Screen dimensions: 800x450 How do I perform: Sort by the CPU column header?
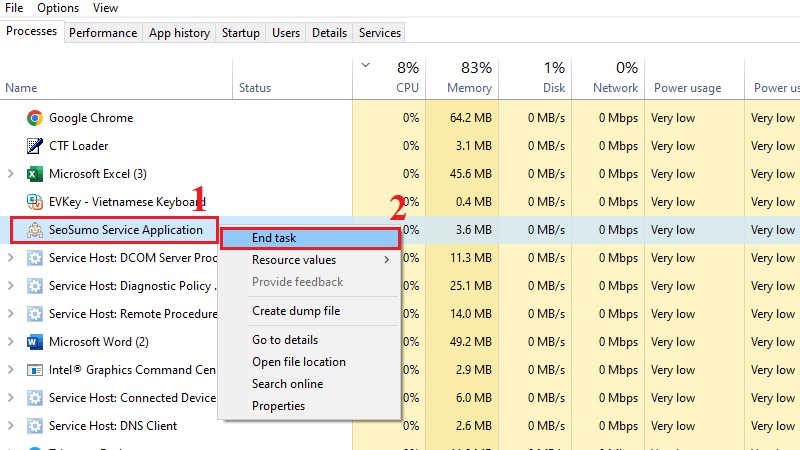[407, 88]
